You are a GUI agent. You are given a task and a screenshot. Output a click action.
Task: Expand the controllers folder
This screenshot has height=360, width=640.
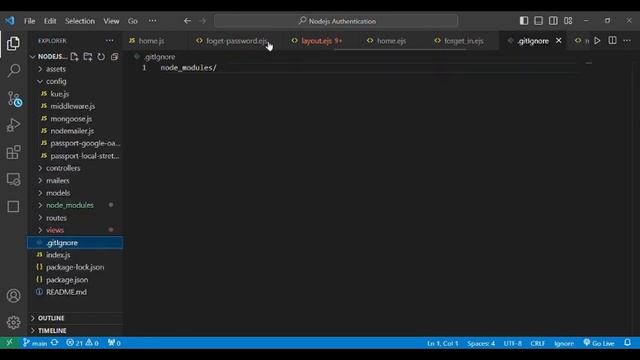(x=76, y=168)
